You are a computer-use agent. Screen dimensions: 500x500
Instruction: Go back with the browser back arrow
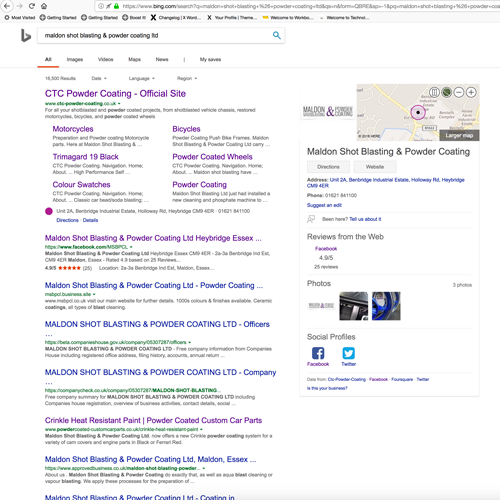[7, 6]
